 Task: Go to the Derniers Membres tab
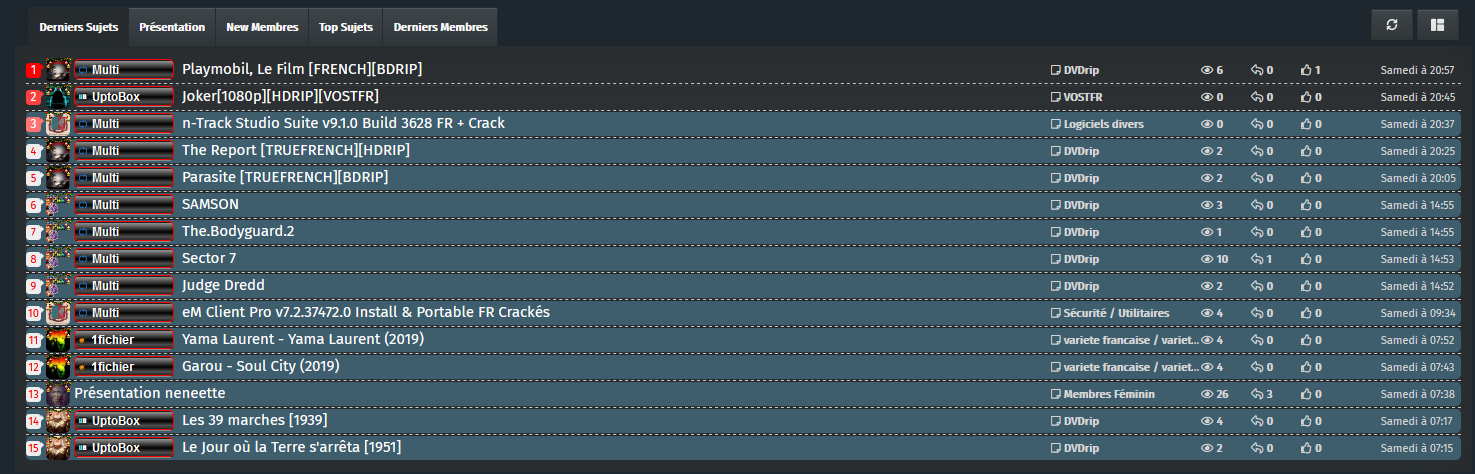click(x=440, y=27)
